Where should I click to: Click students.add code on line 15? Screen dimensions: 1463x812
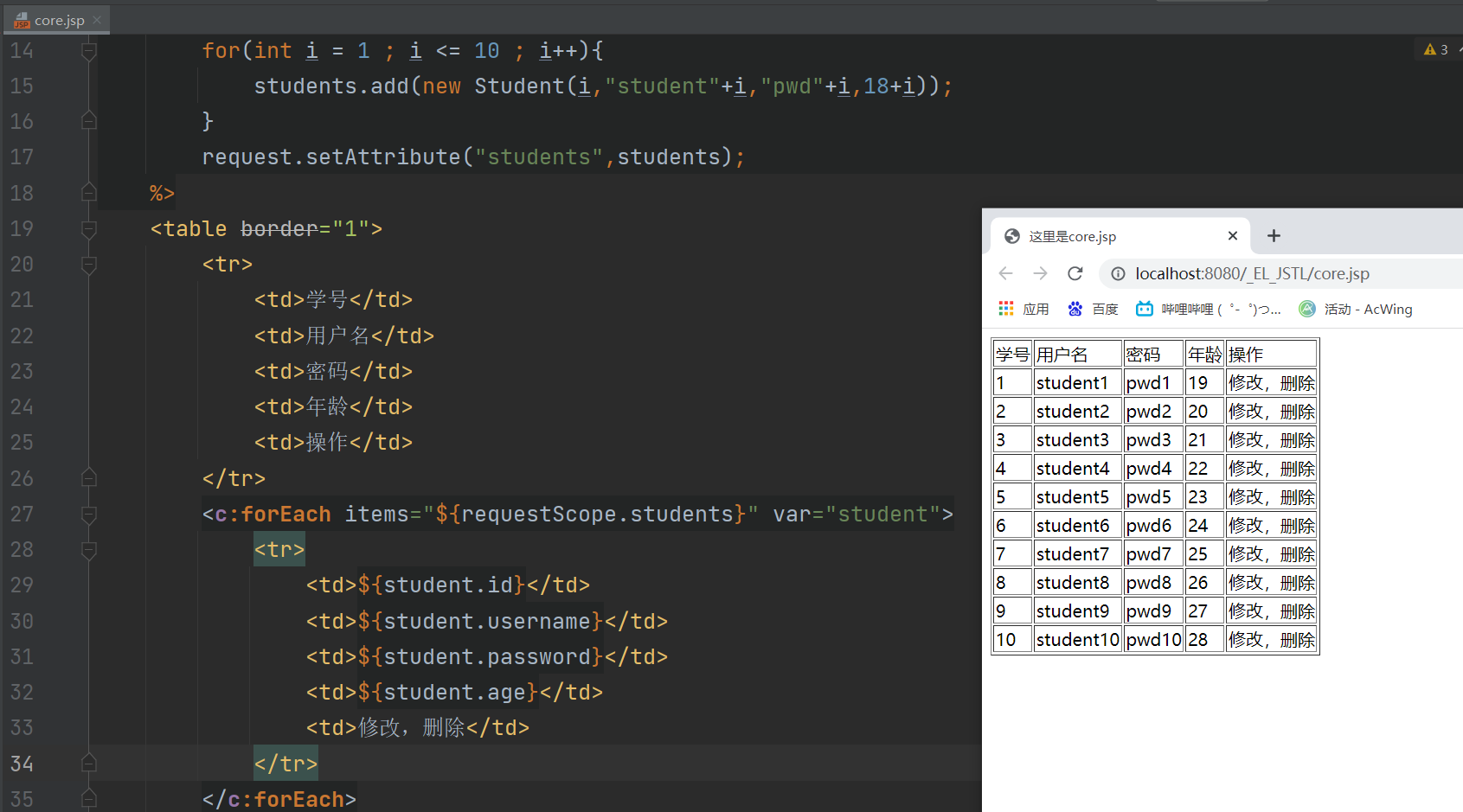(x=603, y=86)
